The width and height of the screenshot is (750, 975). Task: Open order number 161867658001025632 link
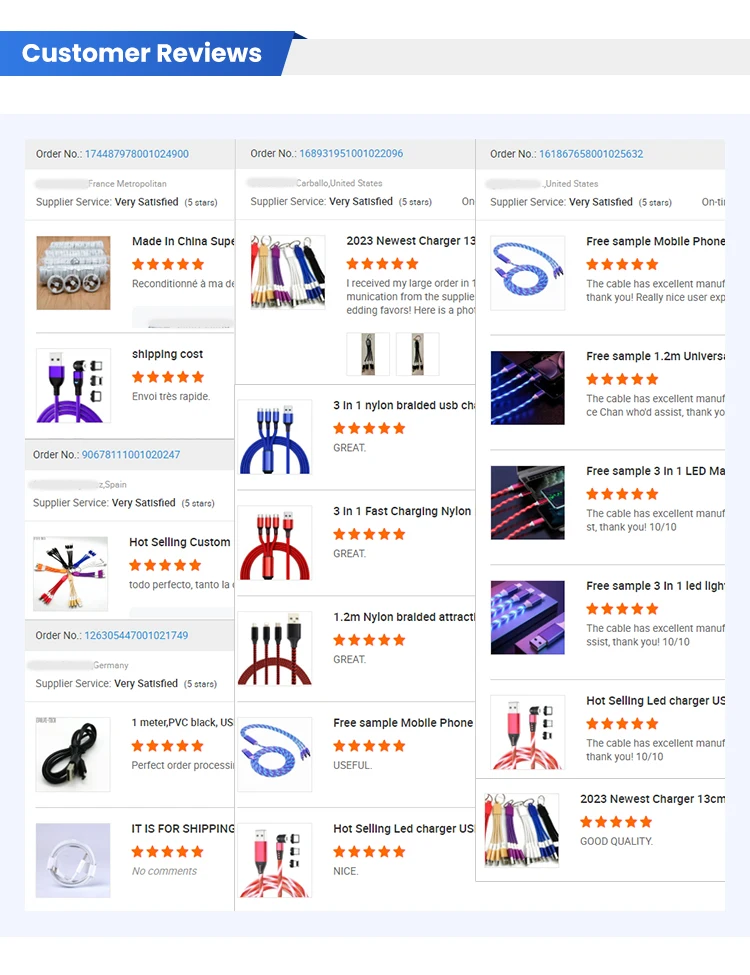click(591, 154)
